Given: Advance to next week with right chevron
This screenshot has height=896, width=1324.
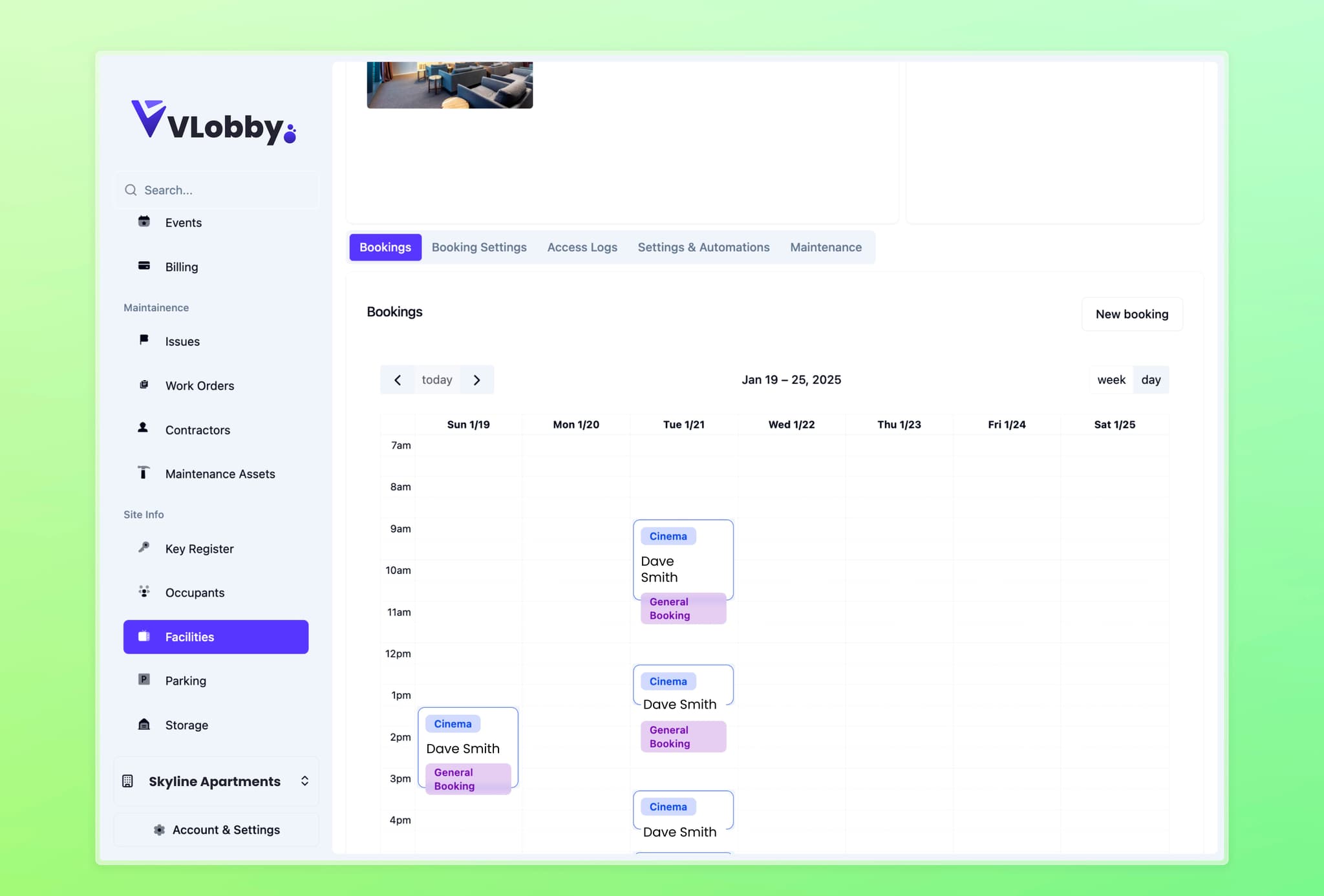Looking at the screenshot, I should (477, 379).
